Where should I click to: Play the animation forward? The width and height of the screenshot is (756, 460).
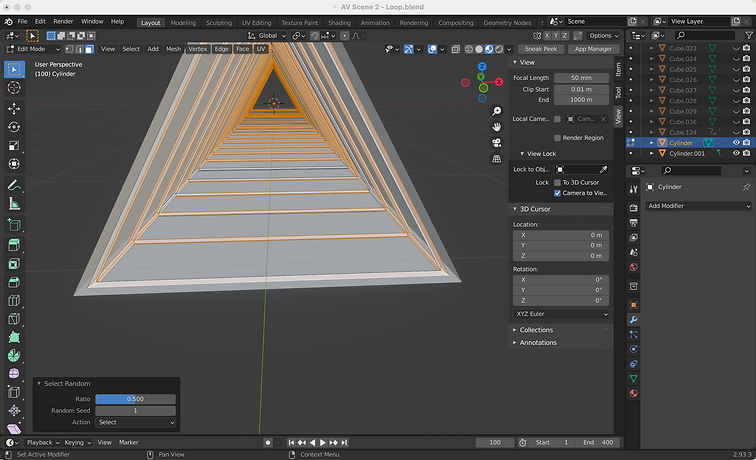(x=323, y=443)
